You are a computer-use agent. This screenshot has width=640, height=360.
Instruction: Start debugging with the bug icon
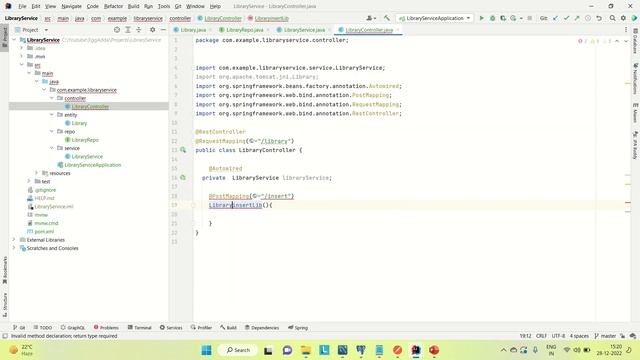point(492,18)
